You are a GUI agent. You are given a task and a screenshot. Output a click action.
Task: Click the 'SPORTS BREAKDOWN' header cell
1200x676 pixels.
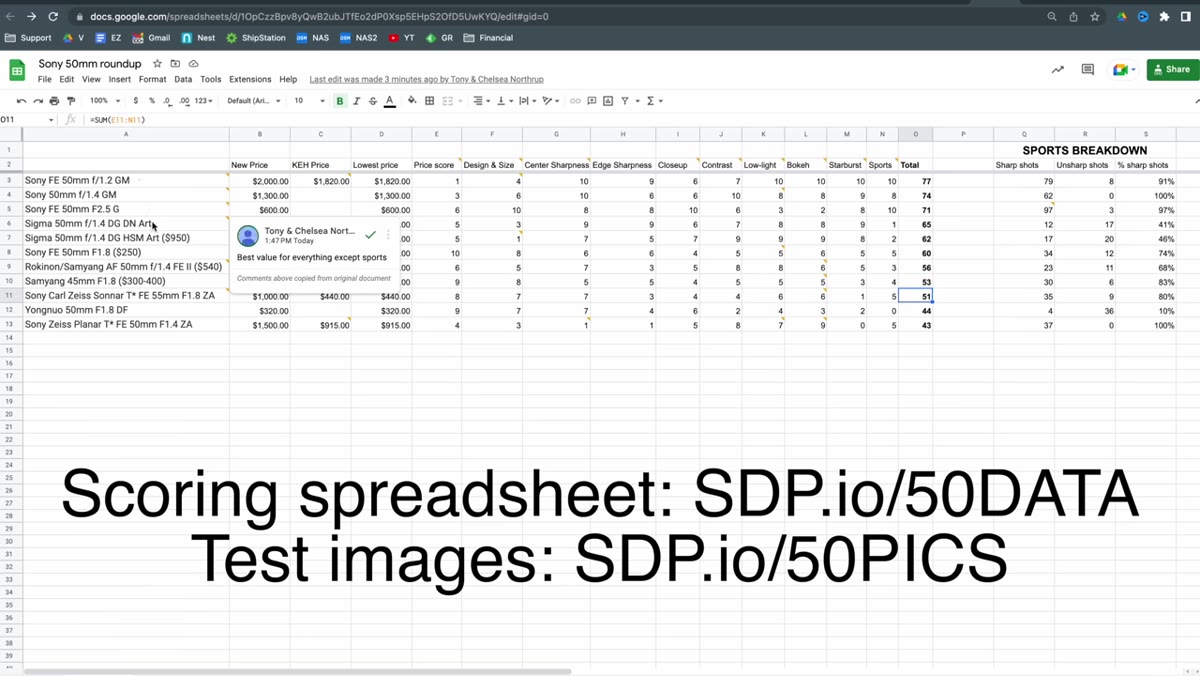coord(1084,150)
